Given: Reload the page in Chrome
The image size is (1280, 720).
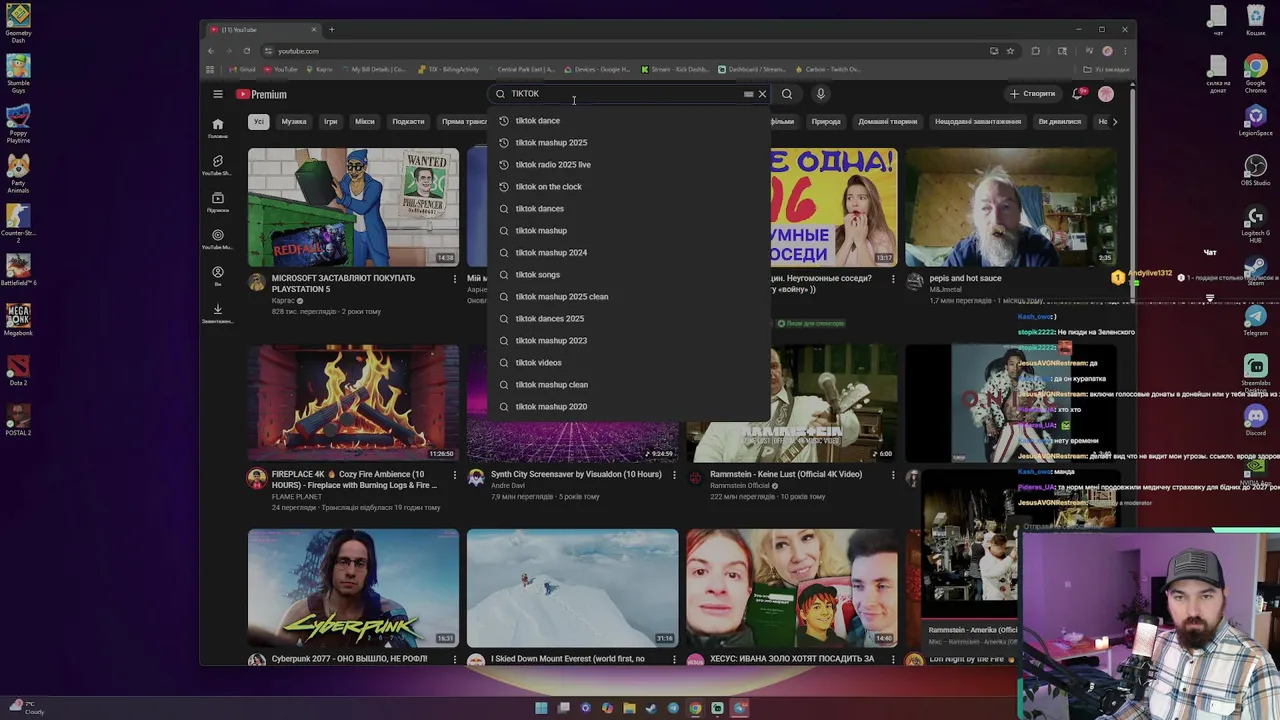Looking at the screenshot, I should [246, 51].
